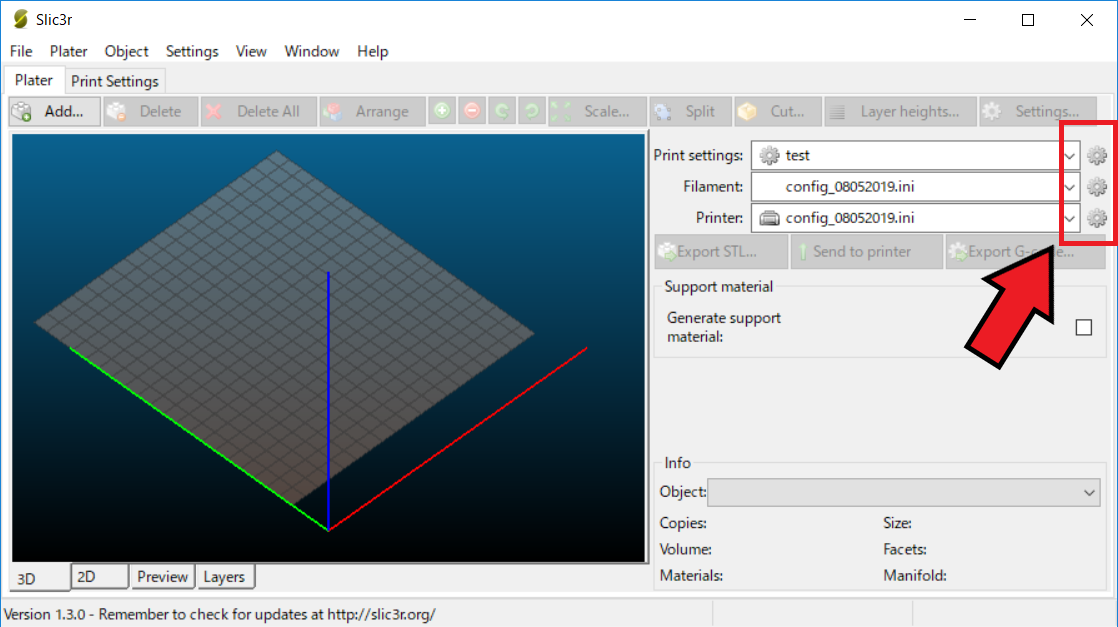Click the gear icon beside Print settings
The image size is (1118, 627).
tap(1097, 156)
